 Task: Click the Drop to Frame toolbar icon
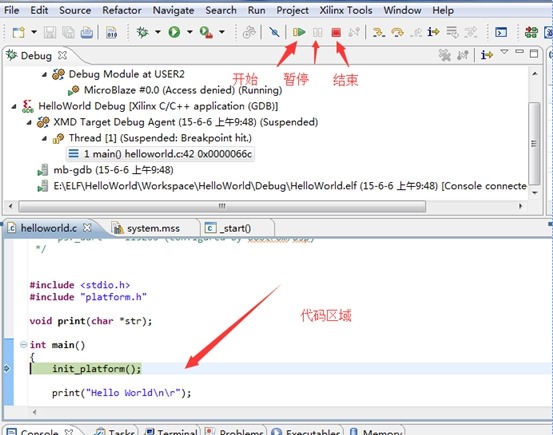pos(452,32)
